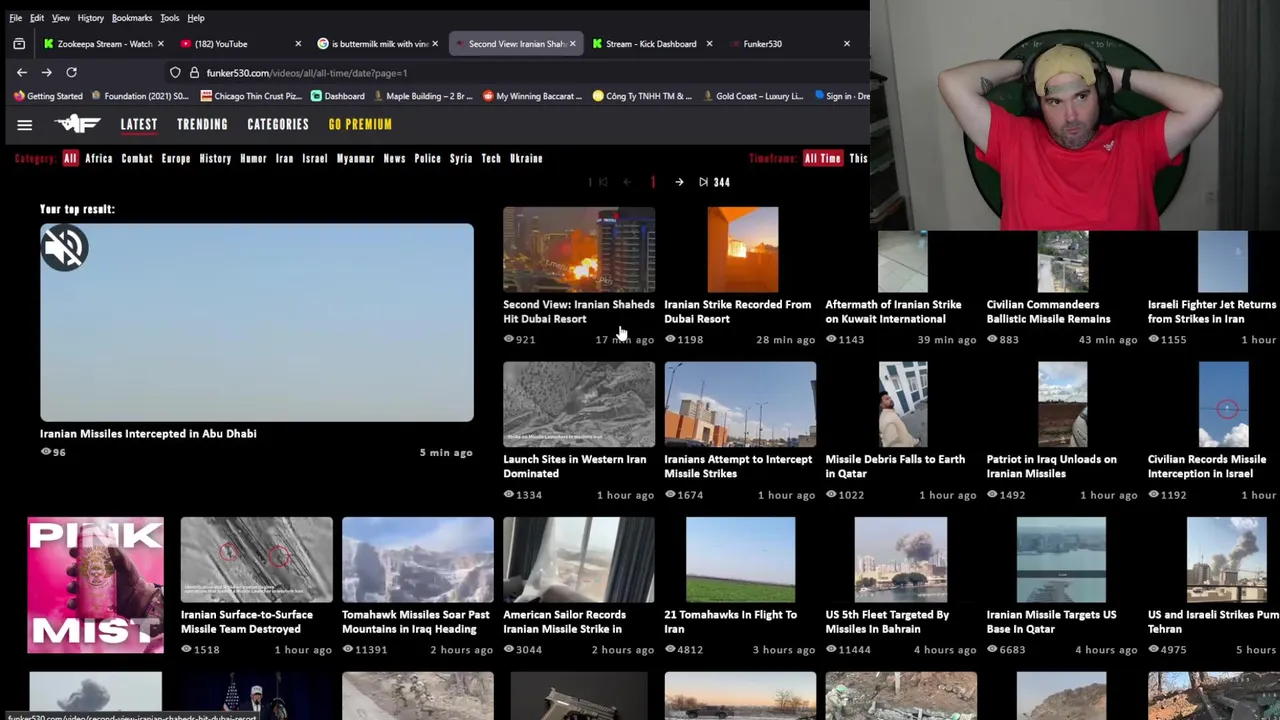Filter videos by Iran category
Viewport: 1280px width, 720px height.
coord(284,158)
